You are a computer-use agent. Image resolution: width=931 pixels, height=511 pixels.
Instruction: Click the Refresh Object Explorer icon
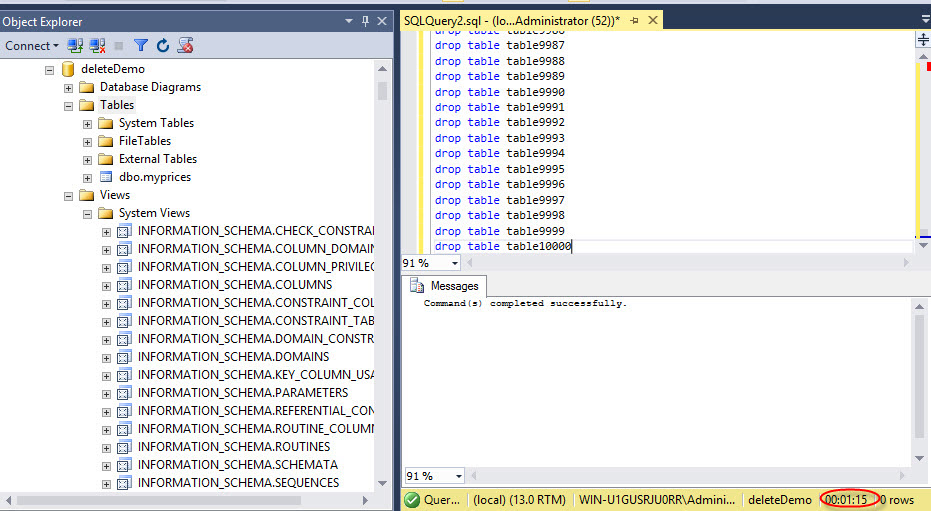pyautogui.click(x=163, y=46)
